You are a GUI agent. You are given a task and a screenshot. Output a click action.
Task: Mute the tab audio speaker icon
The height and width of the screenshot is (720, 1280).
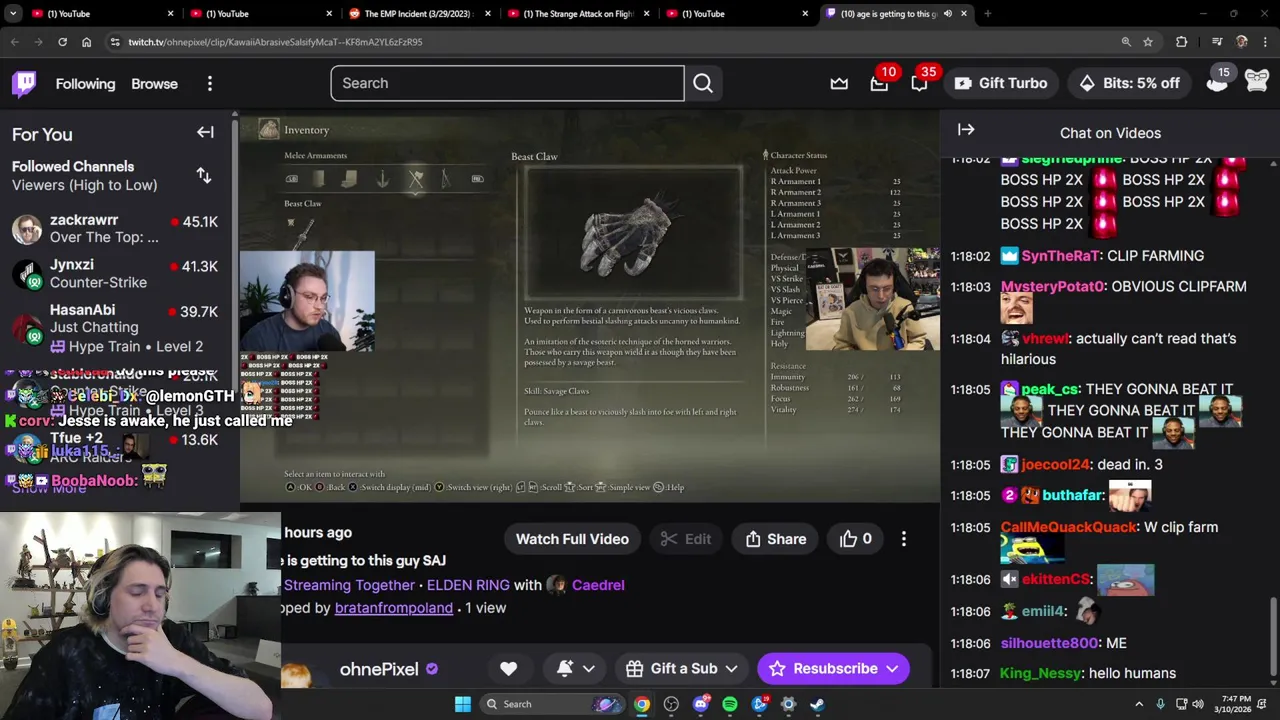pos(947,14)
